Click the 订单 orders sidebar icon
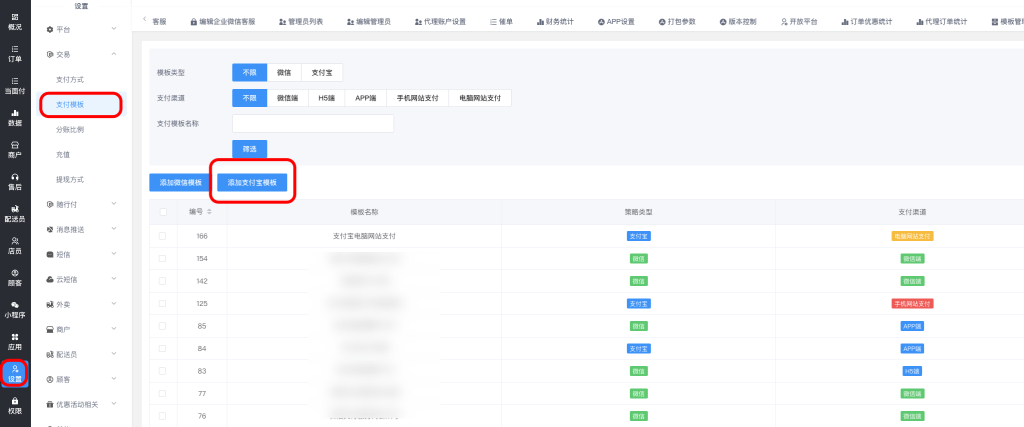This screenshot has height=427, width=1024. 14,53
